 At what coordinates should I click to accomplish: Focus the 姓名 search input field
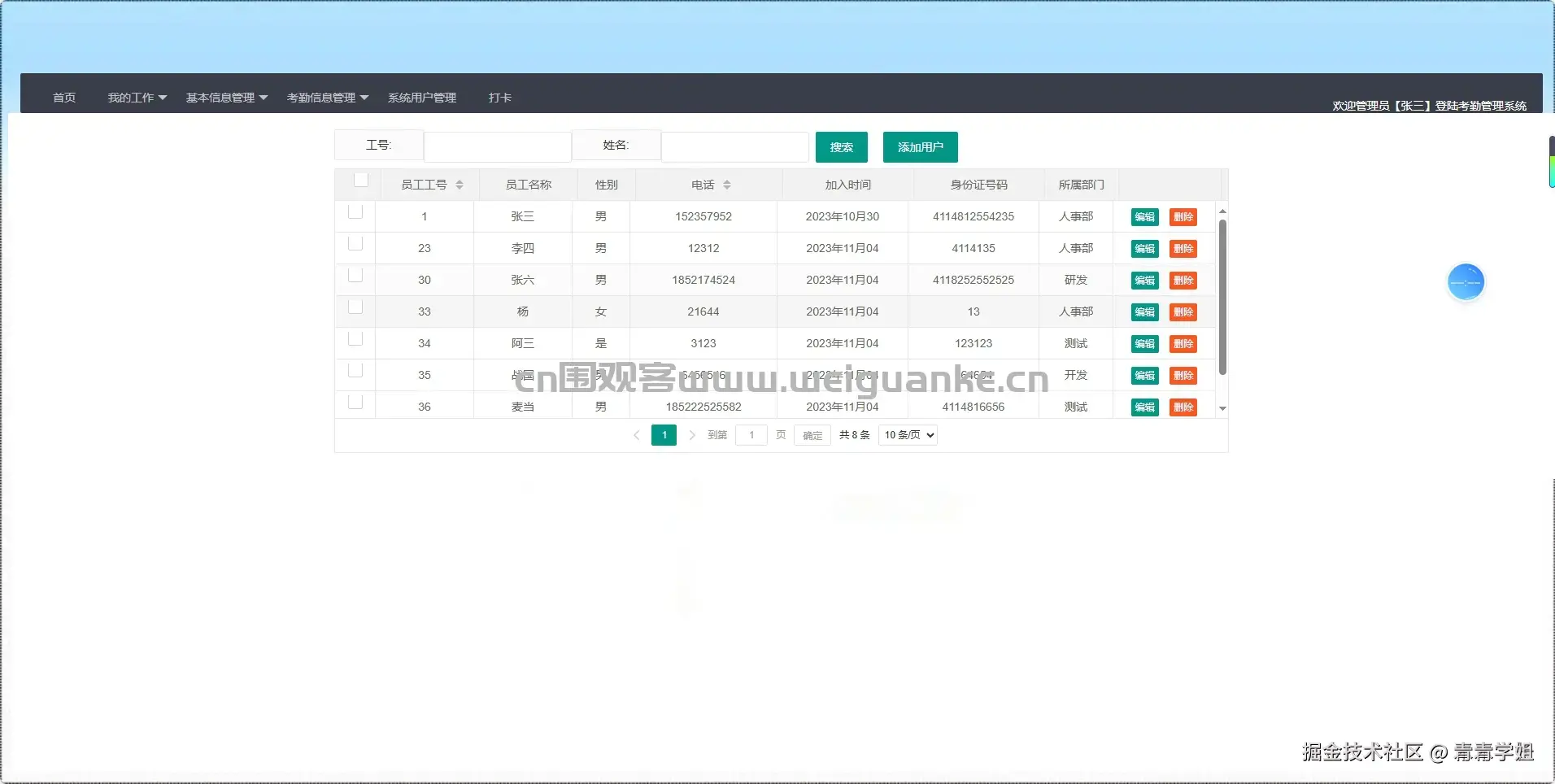coord(735,147)
